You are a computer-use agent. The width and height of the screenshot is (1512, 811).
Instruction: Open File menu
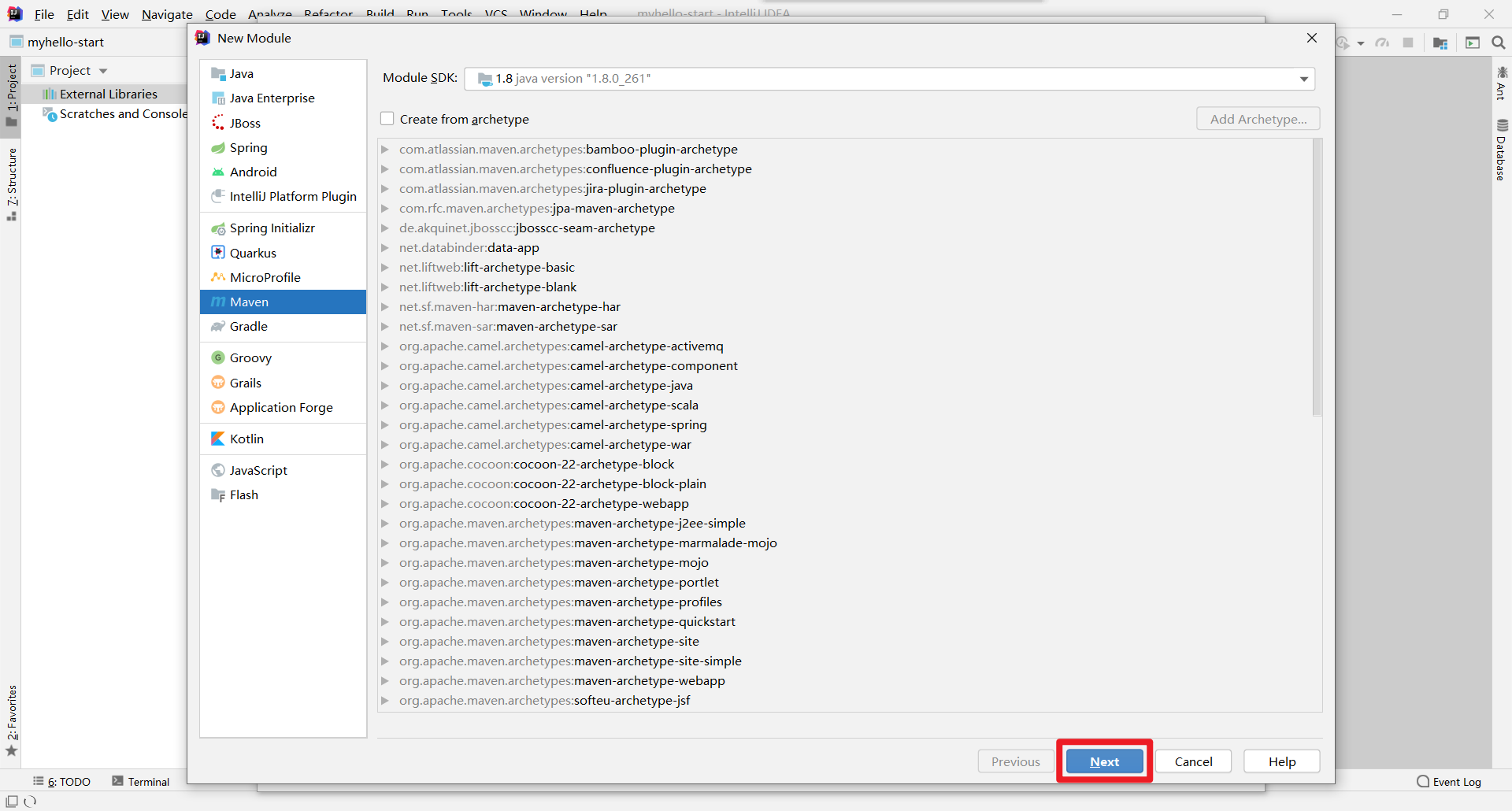(44, 14)
